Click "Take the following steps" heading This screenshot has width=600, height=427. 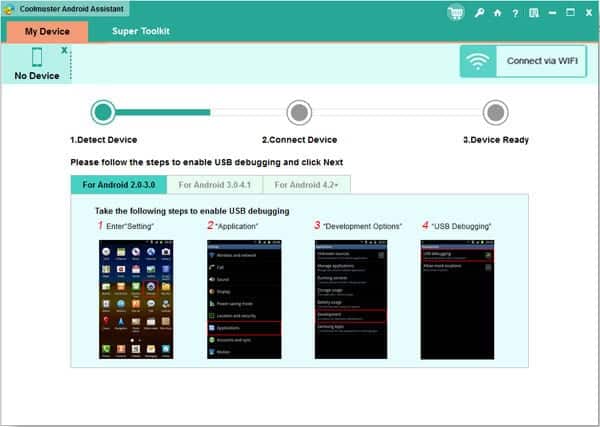point(192,211)
